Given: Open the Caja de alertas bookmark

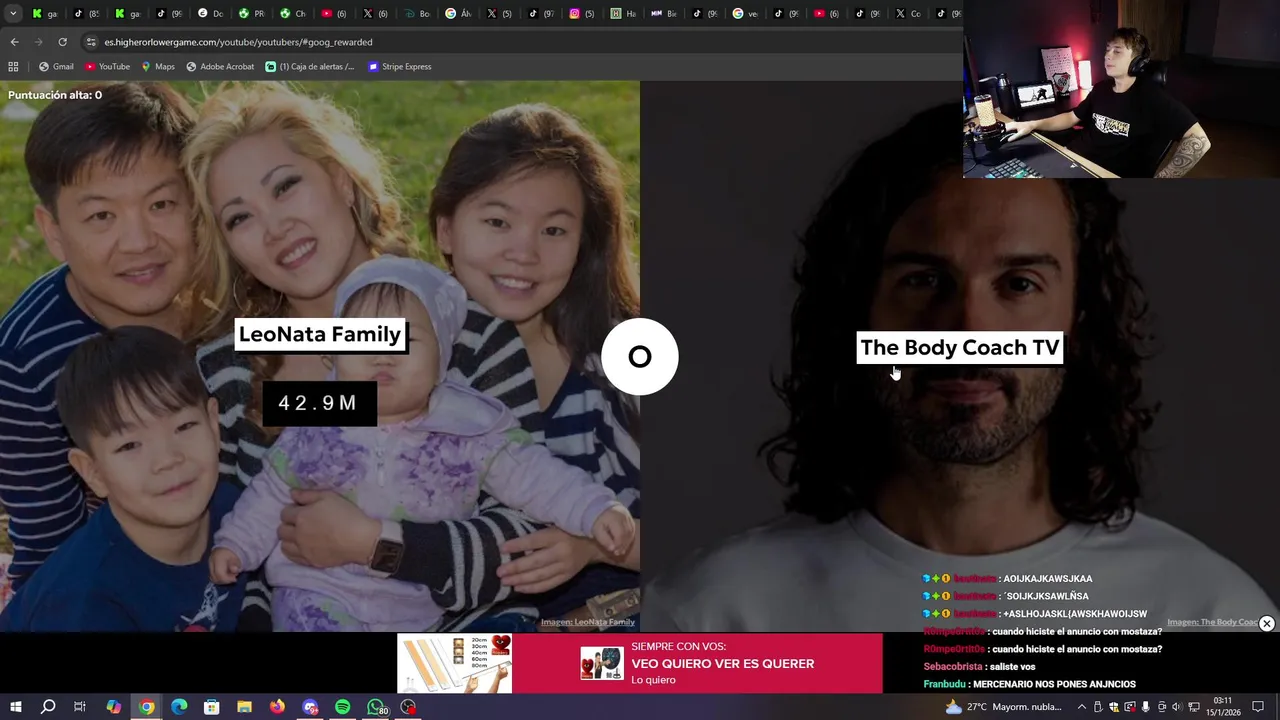Looking at the screenshot, I should (310, 67).
